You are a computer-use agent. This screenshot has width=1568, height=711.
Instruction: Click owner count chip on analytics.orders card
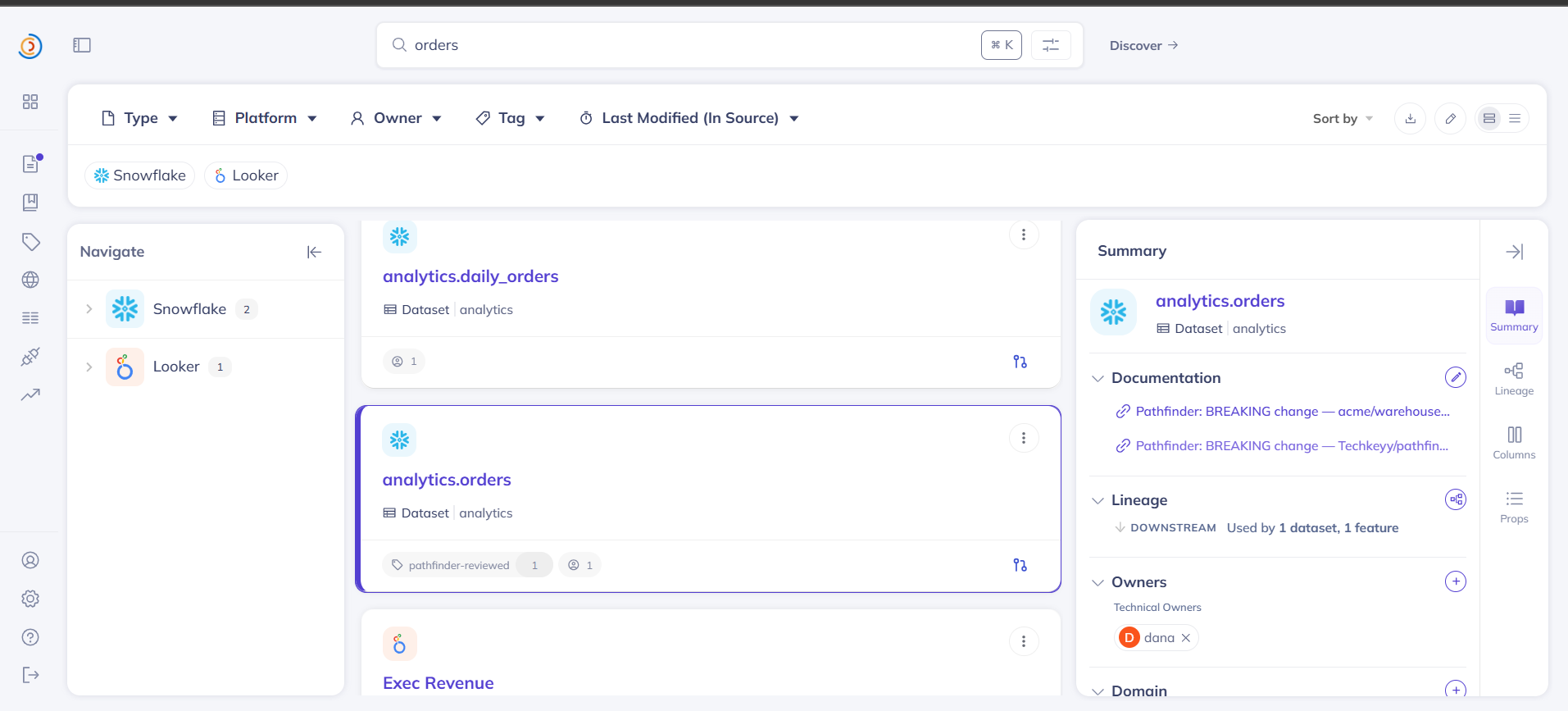[x=580, y=565]
